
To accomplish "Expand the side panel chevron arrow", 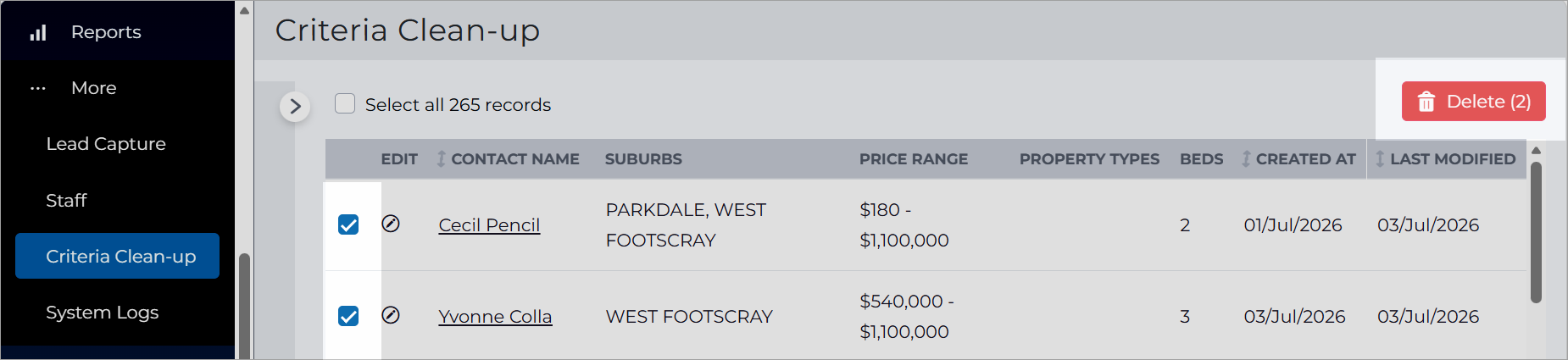I will pyautogui.click(x=295, y=106).
